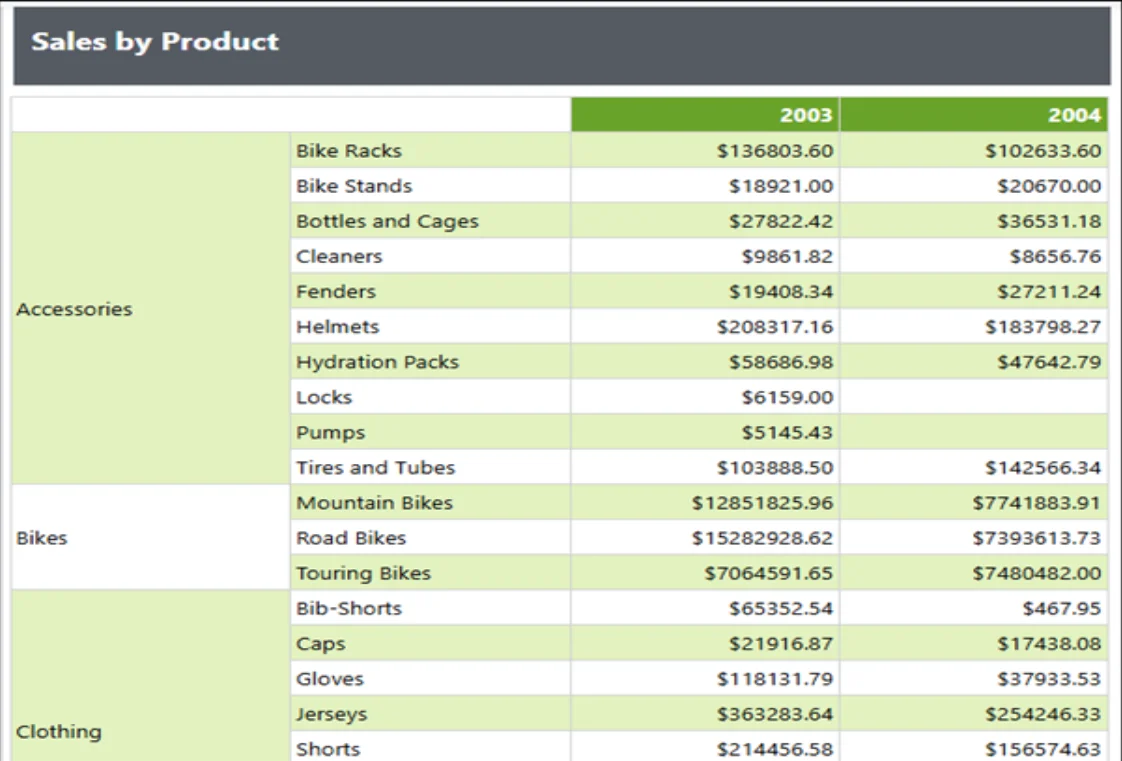Viewport: 1122px width, 761px height.
Task: Select the Gloves product label
Action: [x=330, y=678]
